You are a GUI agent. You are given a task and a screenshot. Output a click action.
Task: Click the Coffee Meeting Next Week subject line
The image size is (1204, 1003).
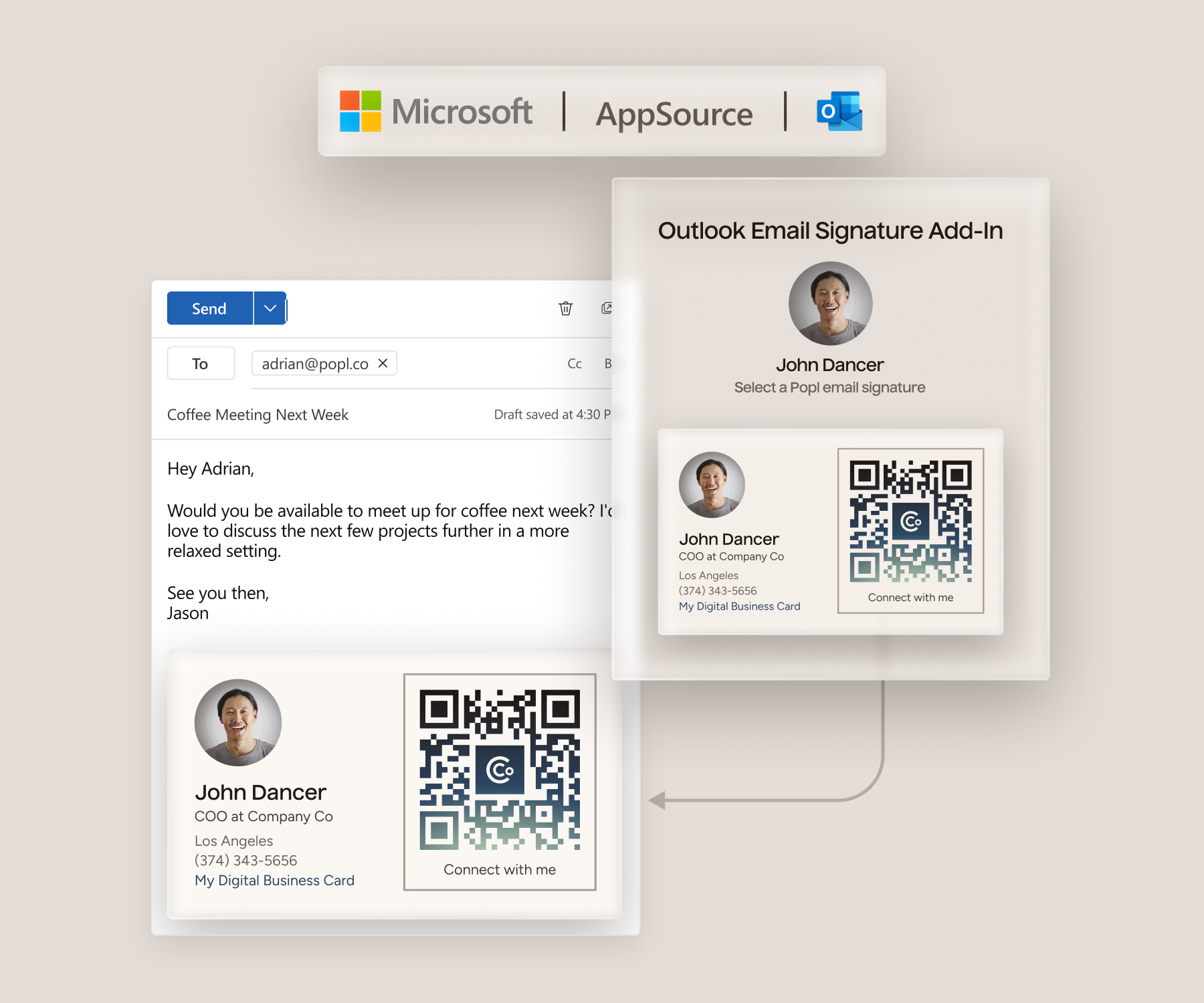click(x=258, y=415)
